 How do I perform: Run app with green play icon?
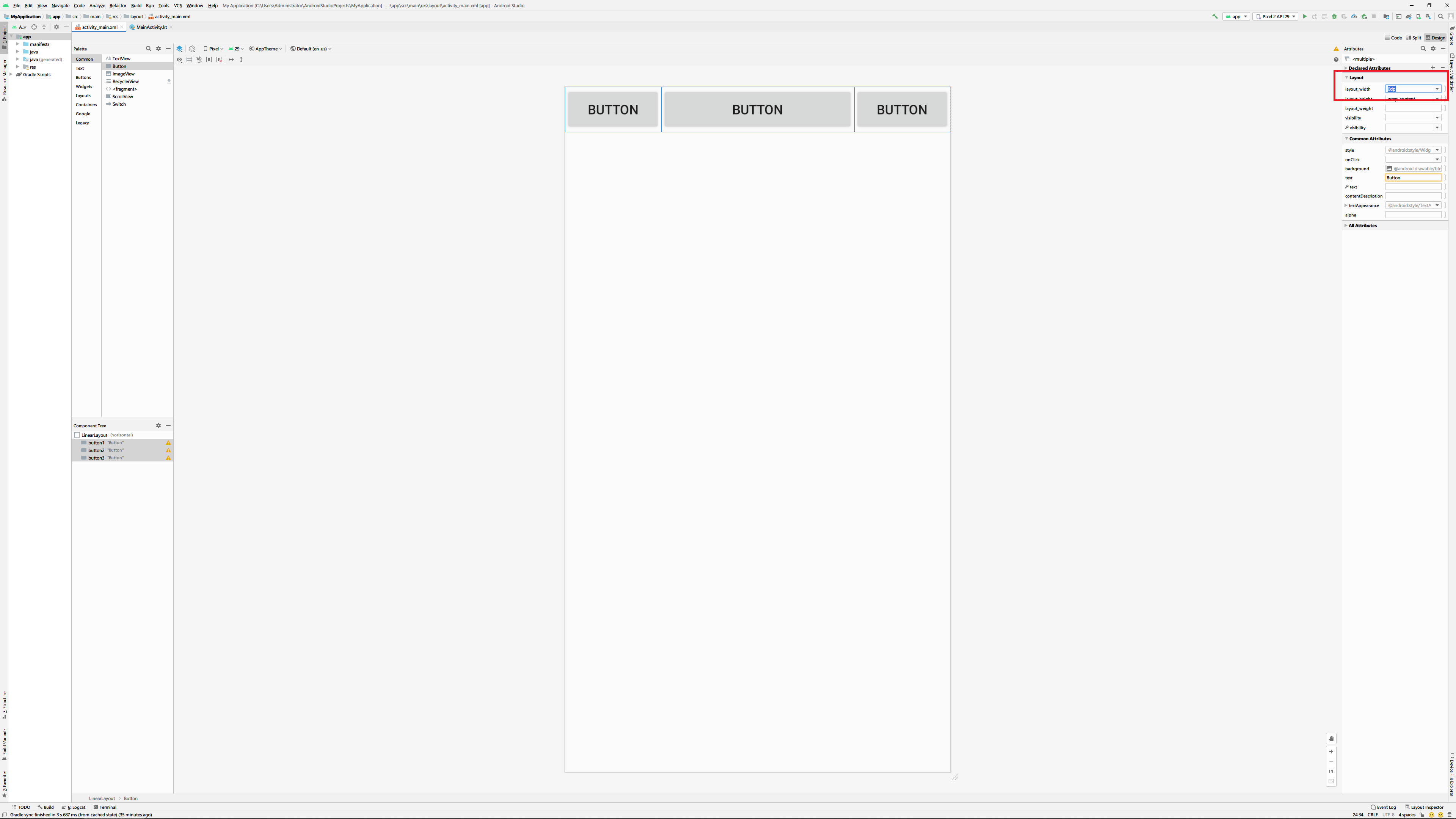pos(1305,16)
